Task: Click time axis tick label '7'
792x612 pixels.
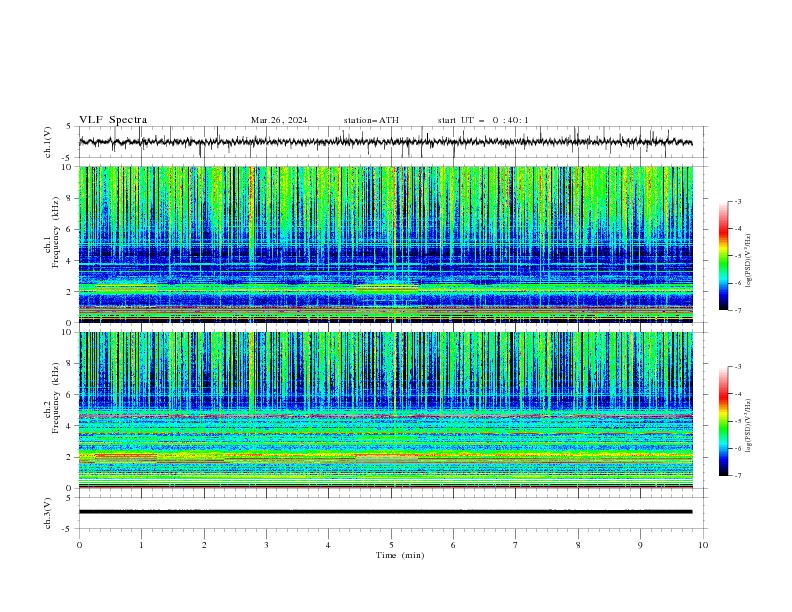Action: [x=516, y=545]
